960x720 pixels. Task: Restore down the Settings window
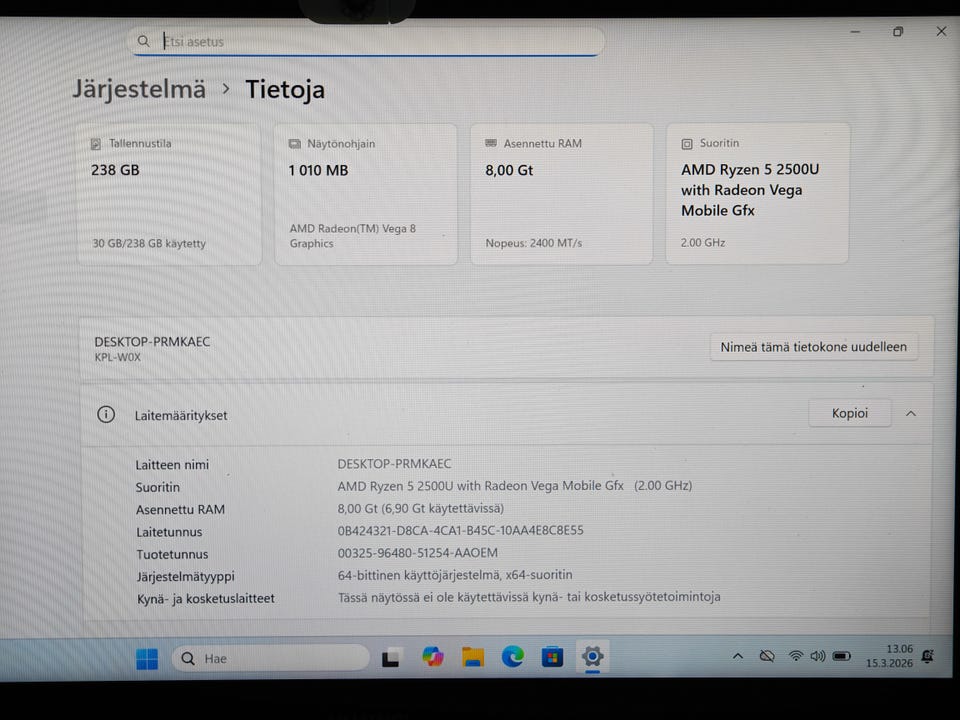click(x=898, y=32)
